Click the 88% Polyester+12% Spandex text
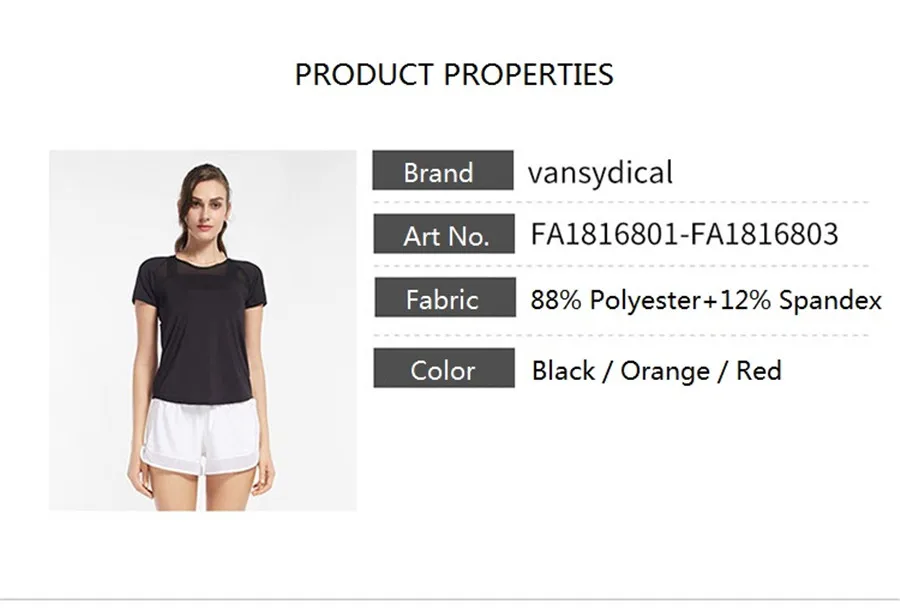Viewport: 900px width, 616px height. click(x=706, y=300)
